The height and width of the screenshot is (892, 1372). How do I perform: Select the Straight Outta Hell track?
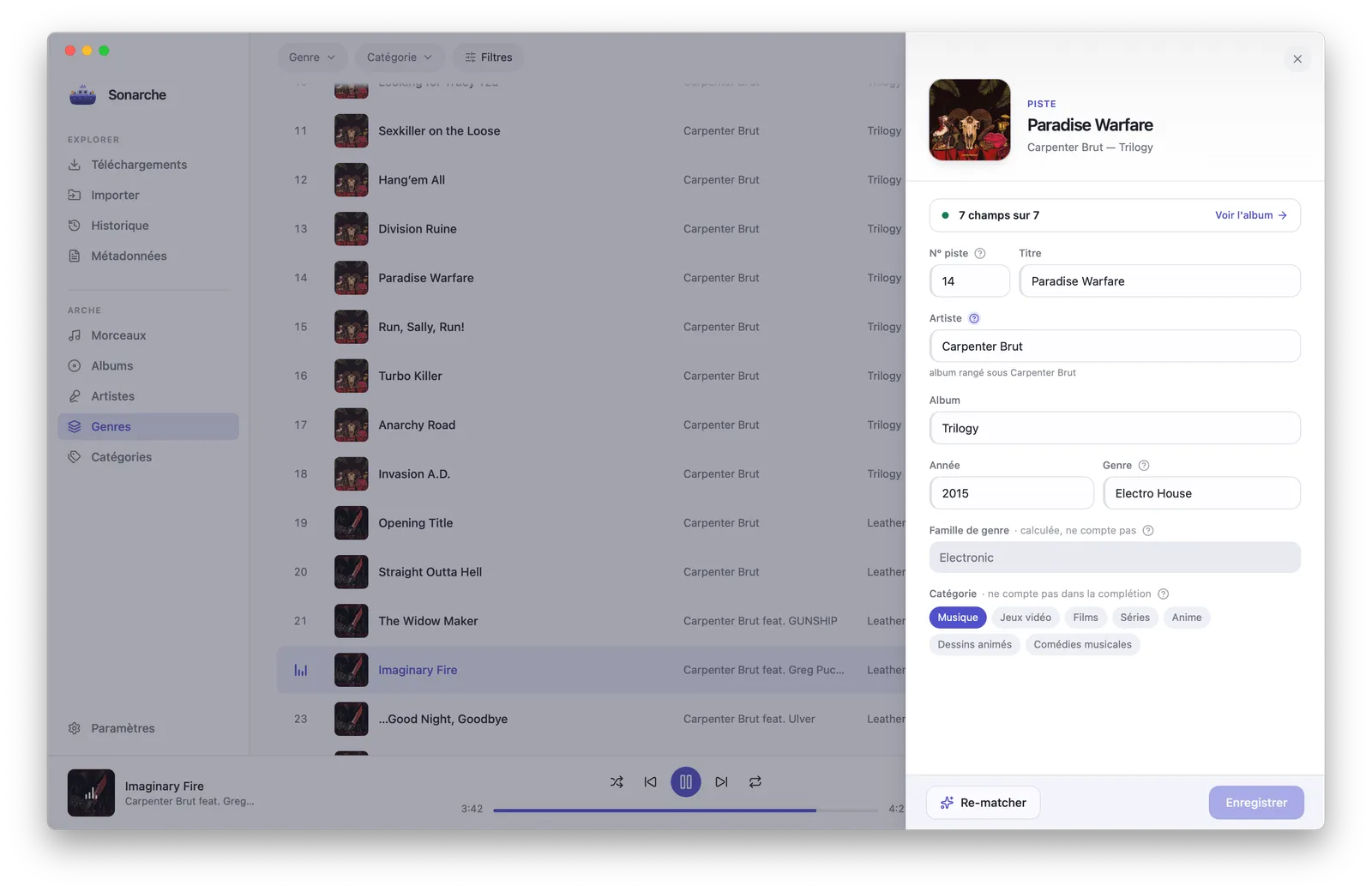click(591, 572)
